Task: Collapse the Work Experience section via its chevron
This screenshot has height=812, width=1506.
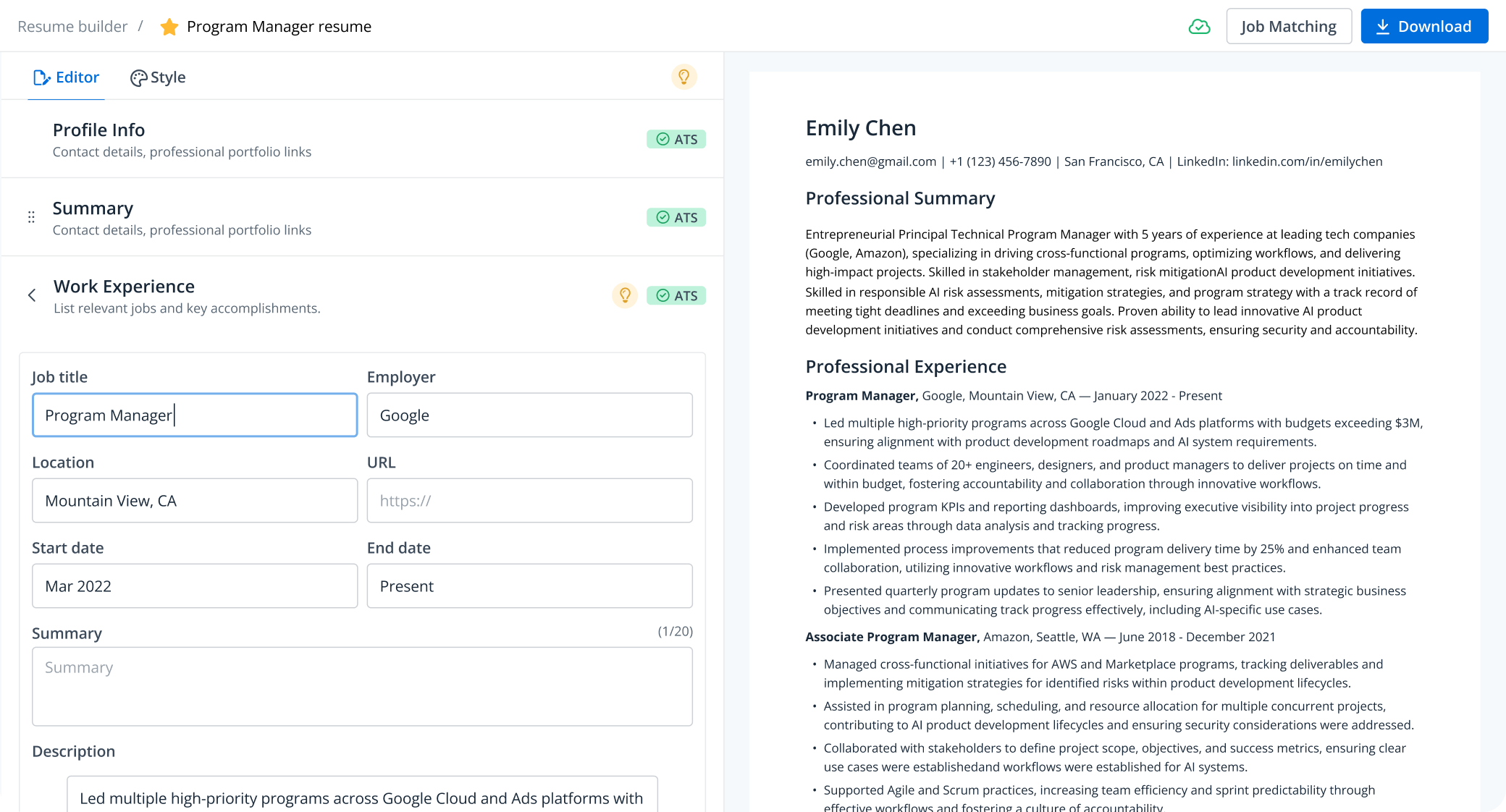Action: pyautogui.click(x=32, y=295)
